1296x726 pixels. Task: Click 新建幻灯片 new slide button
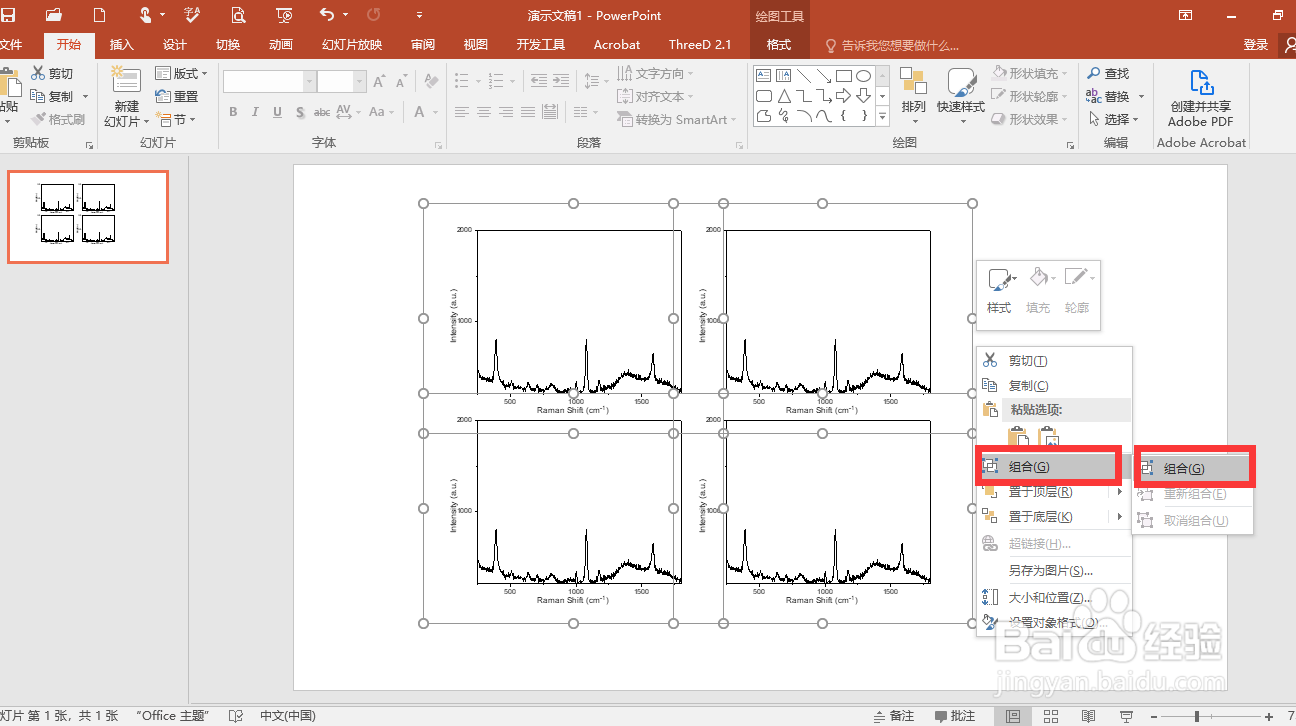click(126, 97)
